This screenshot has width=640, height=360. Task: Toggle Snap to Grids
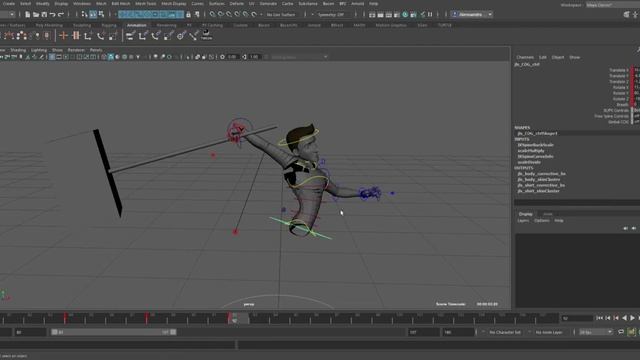(x=213, y=14)
